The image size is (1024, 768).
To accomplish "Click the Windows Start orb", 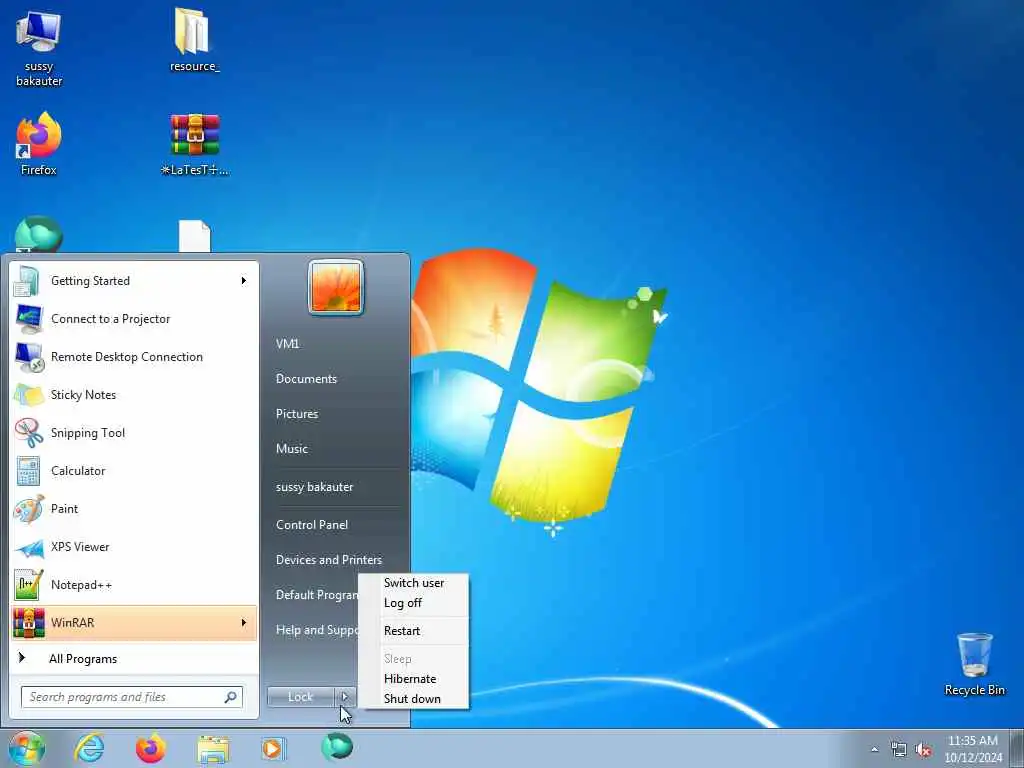I will tap(26, 748).
